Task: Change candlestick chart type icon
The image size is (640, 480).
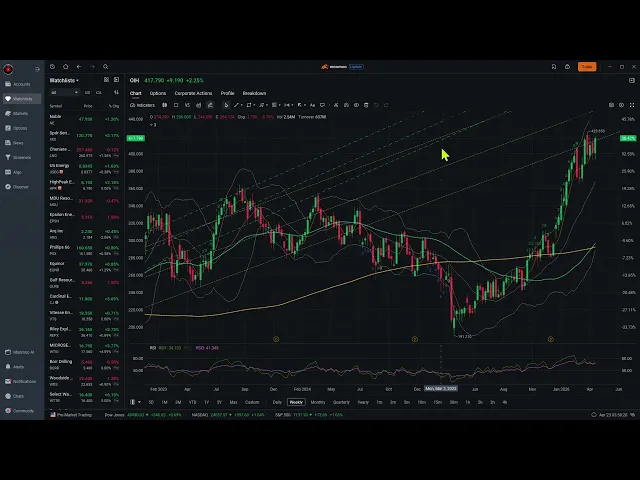Action: [x=164, y=105]
